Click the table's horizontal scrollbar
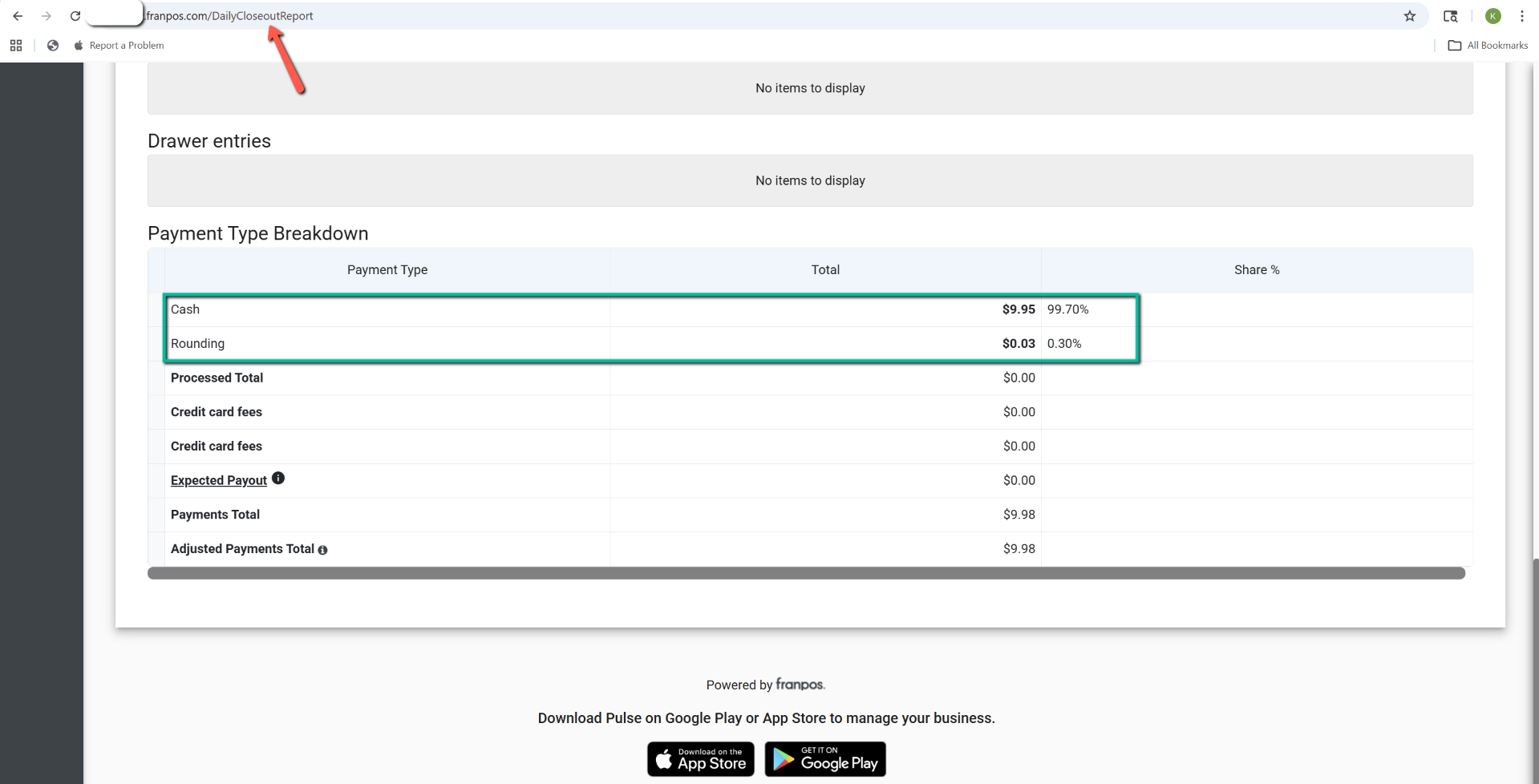1539x784 pixels. [805, 573]
